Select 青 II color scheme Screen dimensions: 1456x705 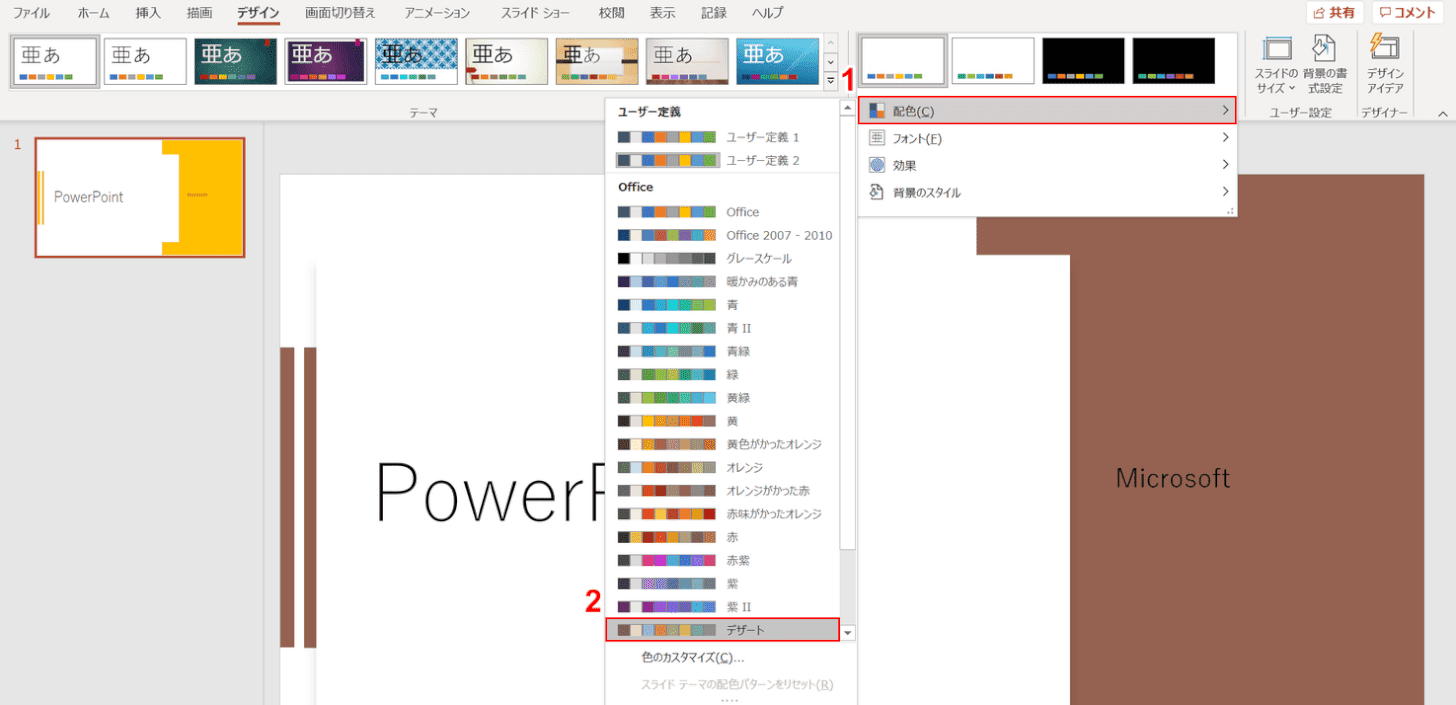coord(723,328)
